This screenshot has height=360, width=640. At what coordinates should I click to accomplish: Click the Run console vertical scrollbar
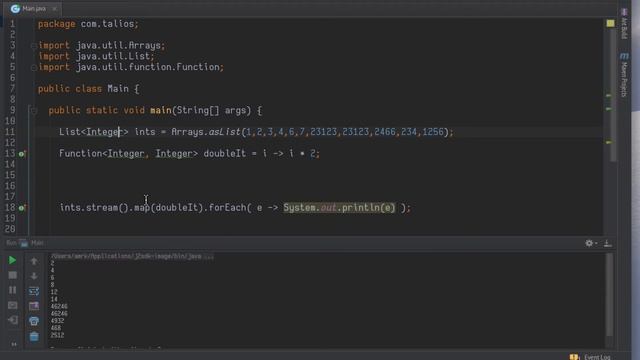[609, 294]
